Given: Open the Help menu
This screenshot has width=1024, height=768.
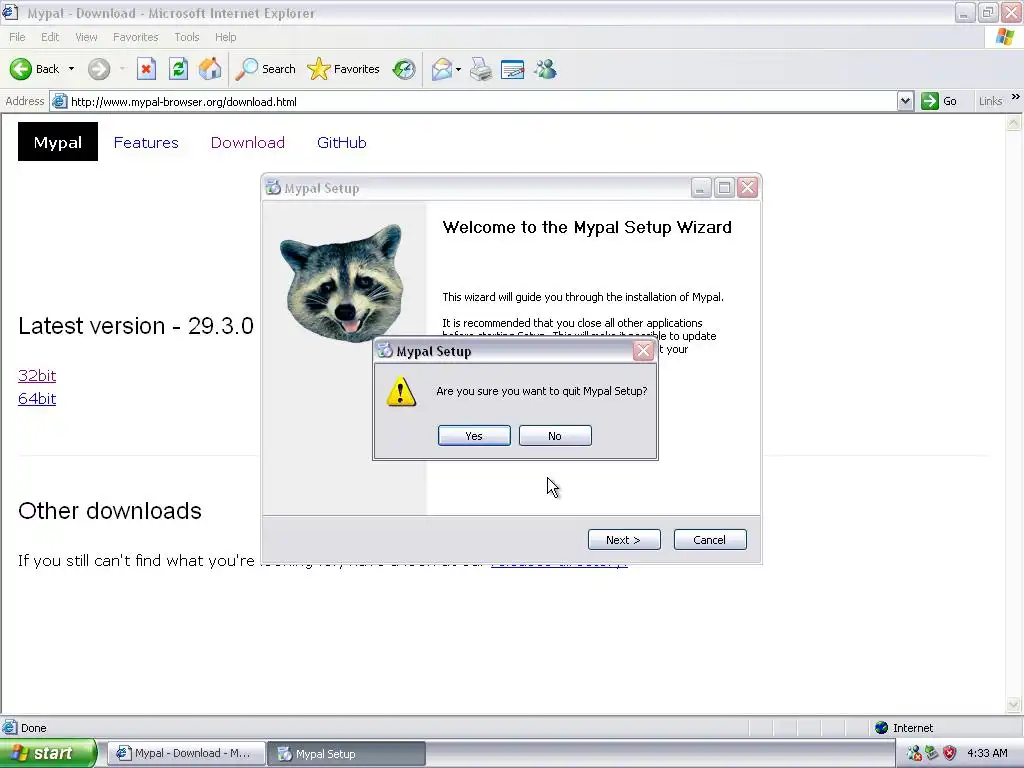Looking at the screenshot, I should click(225, 37).
